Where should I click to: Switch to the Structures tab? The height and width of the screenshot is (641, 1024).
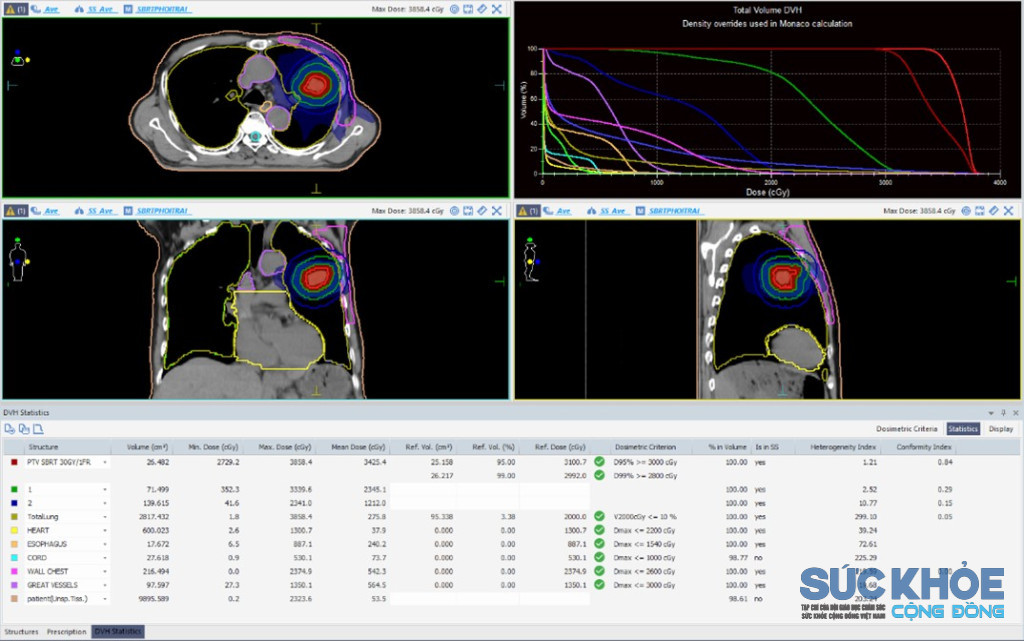pos(21,632)
